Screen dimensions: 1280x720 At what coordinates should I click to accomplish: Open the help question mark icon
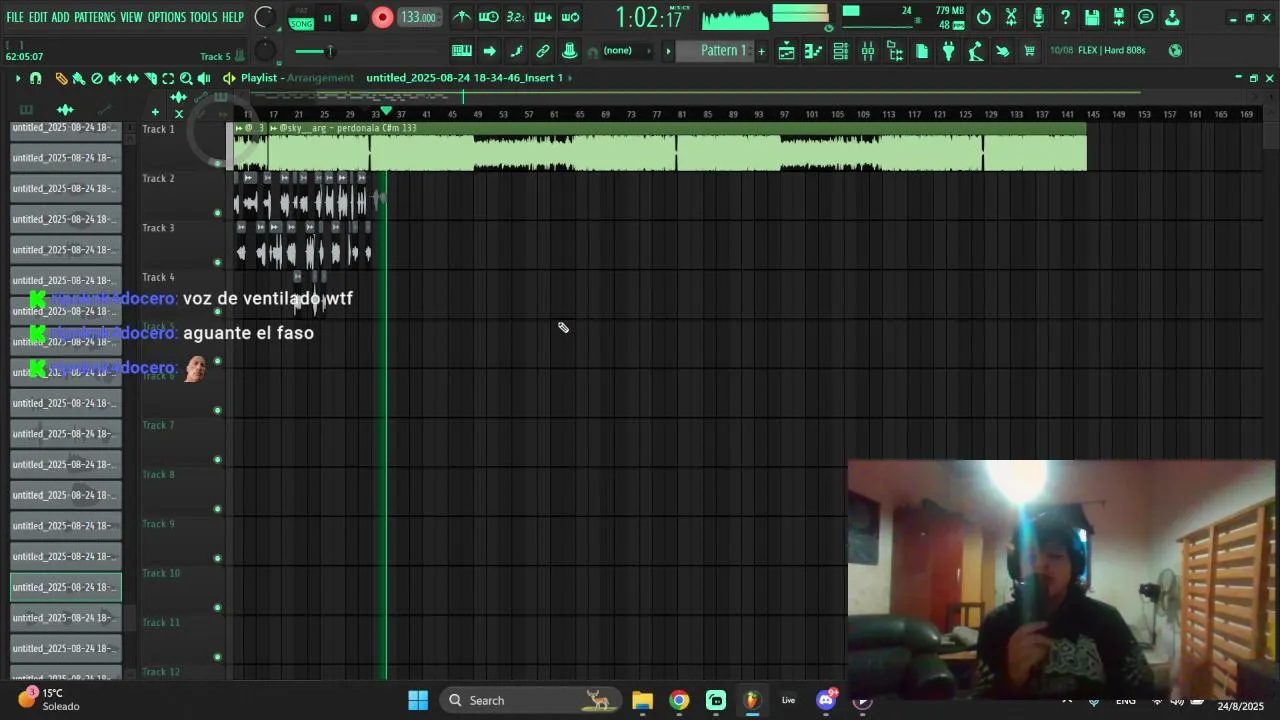point(1065,17)
